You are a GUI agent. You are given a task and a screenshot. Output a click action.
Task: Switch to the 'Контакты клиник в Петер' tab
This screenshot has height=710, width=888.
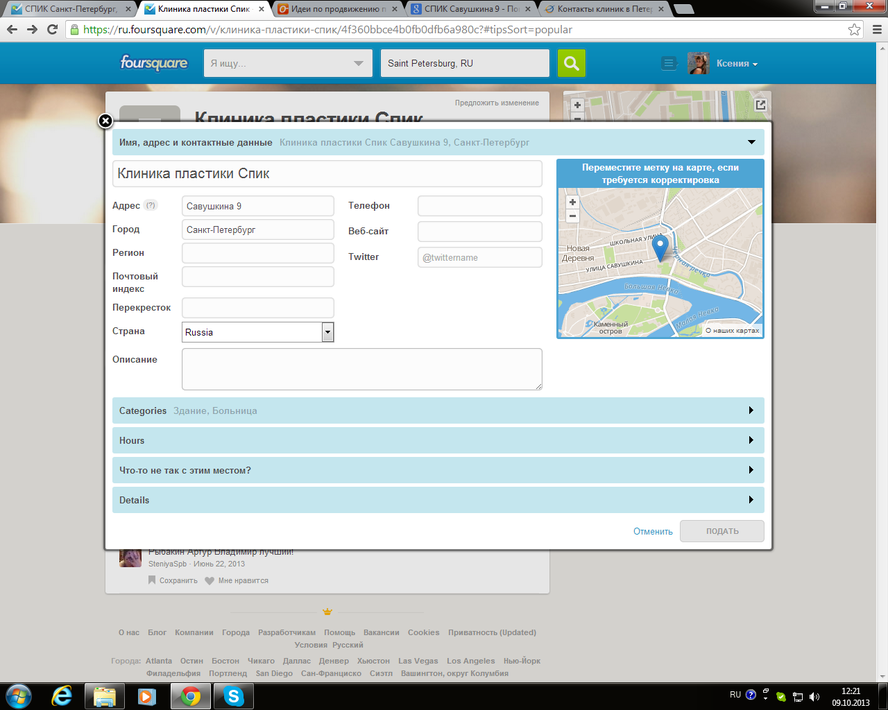coord(604,9)
